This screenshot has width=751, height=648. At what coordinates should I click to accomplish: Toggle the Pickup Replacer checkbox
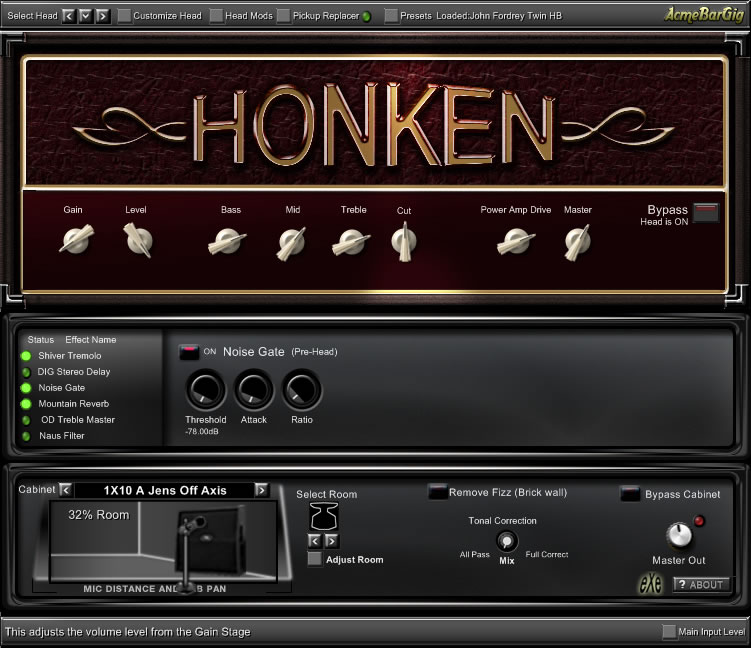(x=284, y=16)
